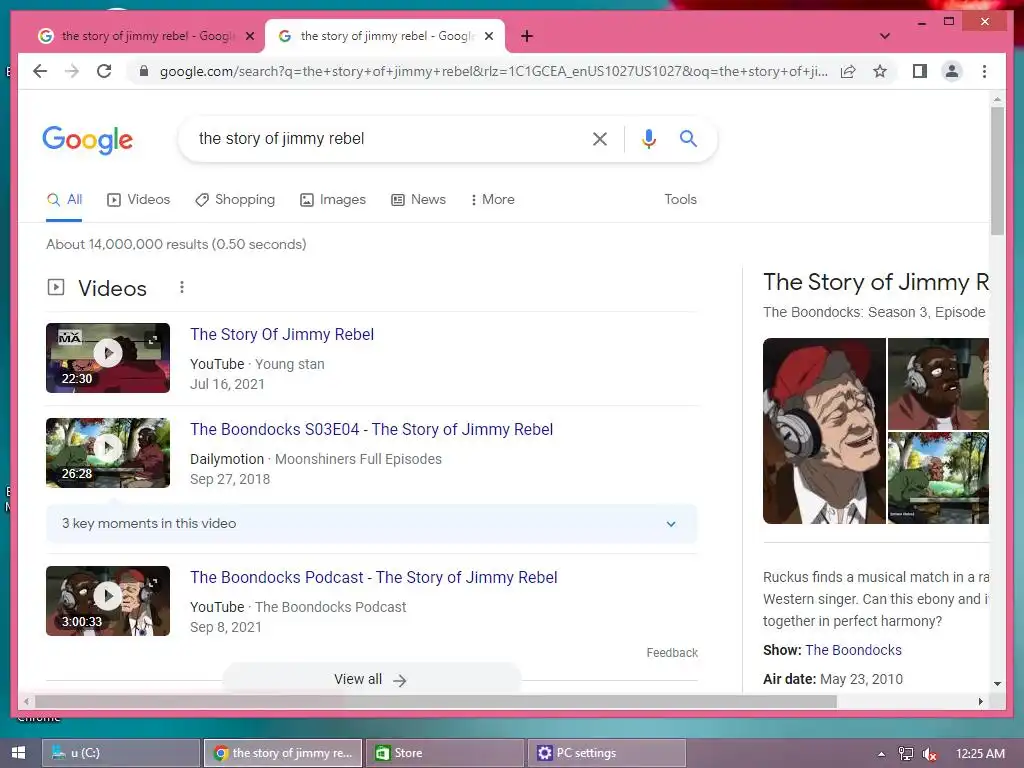The height and width of the screenshot is (768, 1024).
Task: Open a new tab with plus button
Action: pos(527,36)
